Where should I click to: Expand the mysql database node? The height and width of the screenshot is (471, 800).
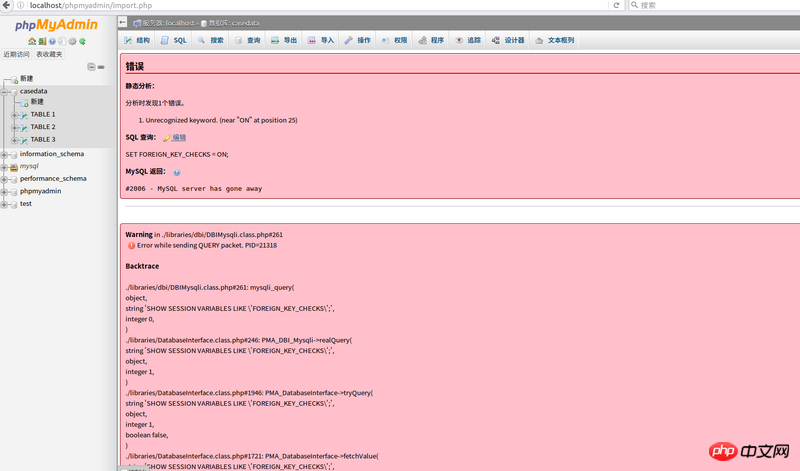[x=4, y=167]
